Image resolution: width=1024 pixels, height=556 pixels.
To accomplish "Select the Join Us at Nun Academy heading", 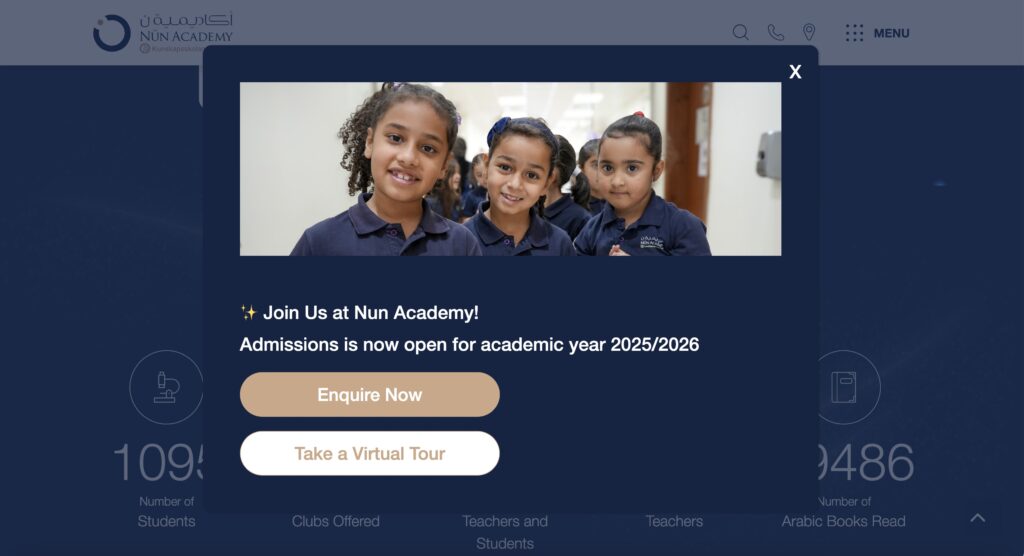I will (x=370, y=313).
